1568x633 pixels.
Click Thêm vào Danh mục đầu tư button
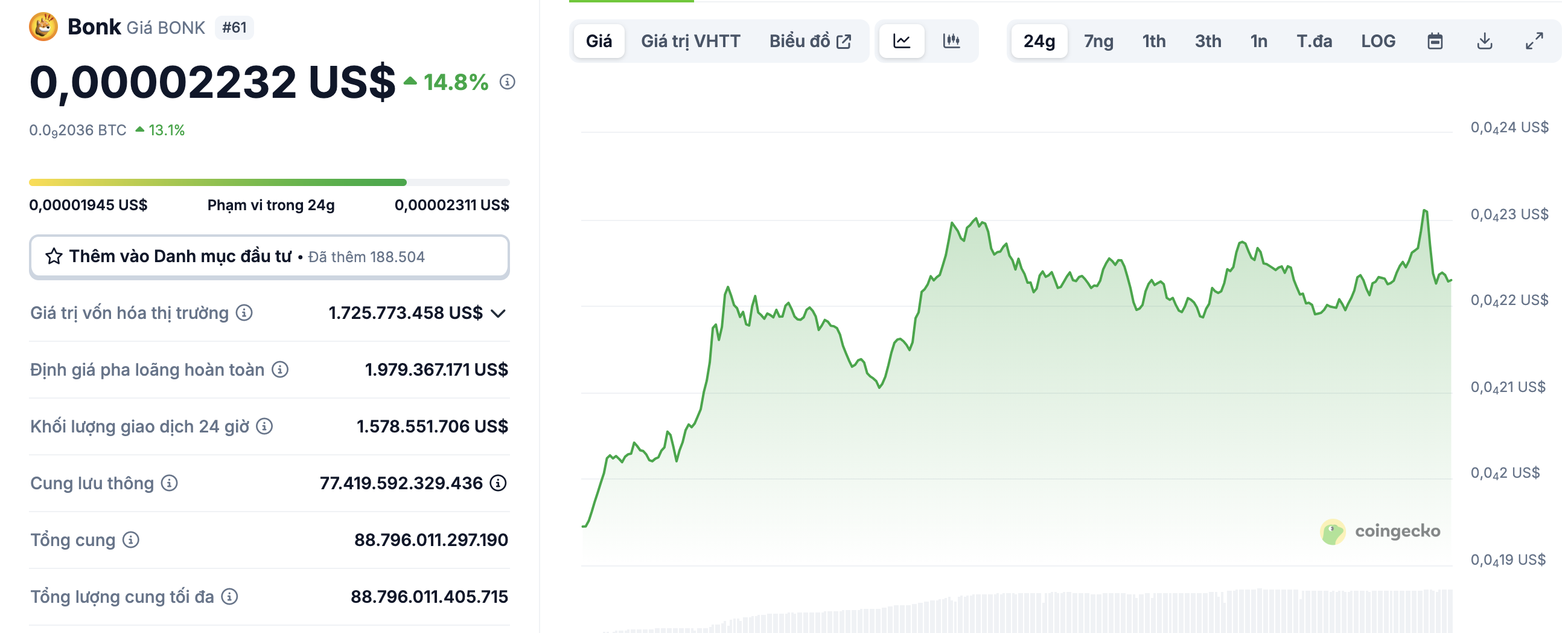(x=269, y=257)
